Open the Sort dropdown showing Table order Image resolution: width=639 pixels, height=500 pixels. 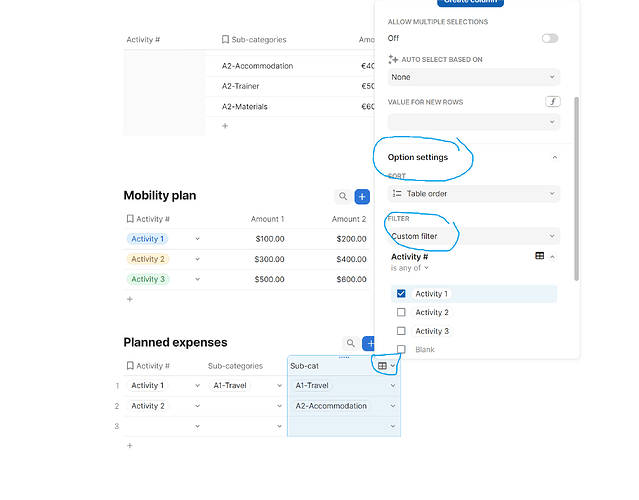point(473,194)
